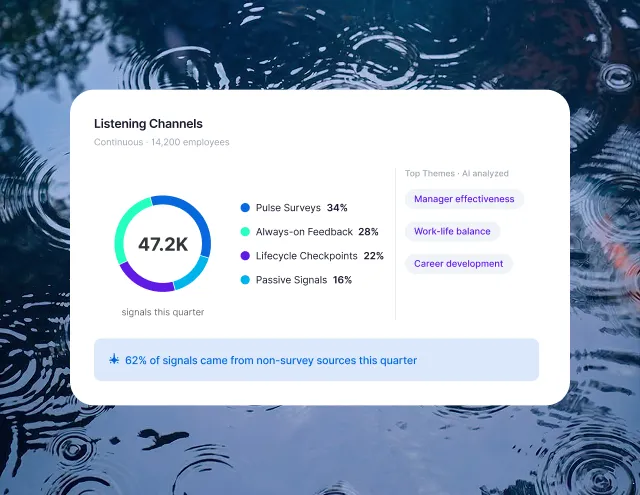Click the 22% value for Lifecycle Checkpoints

click(373, 256)
